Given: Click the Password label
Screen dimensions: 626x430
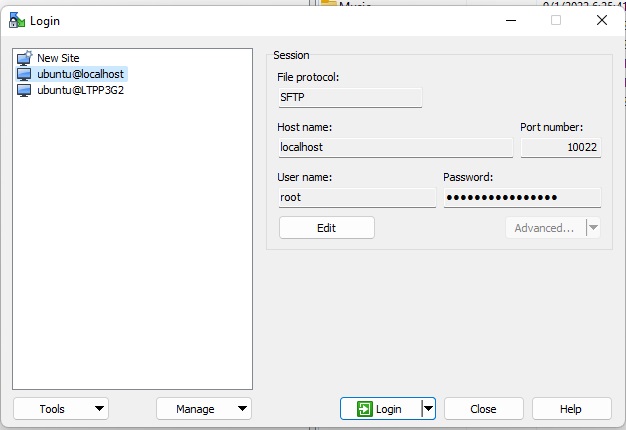Looking at the screenshot, I should click(468, 177).
